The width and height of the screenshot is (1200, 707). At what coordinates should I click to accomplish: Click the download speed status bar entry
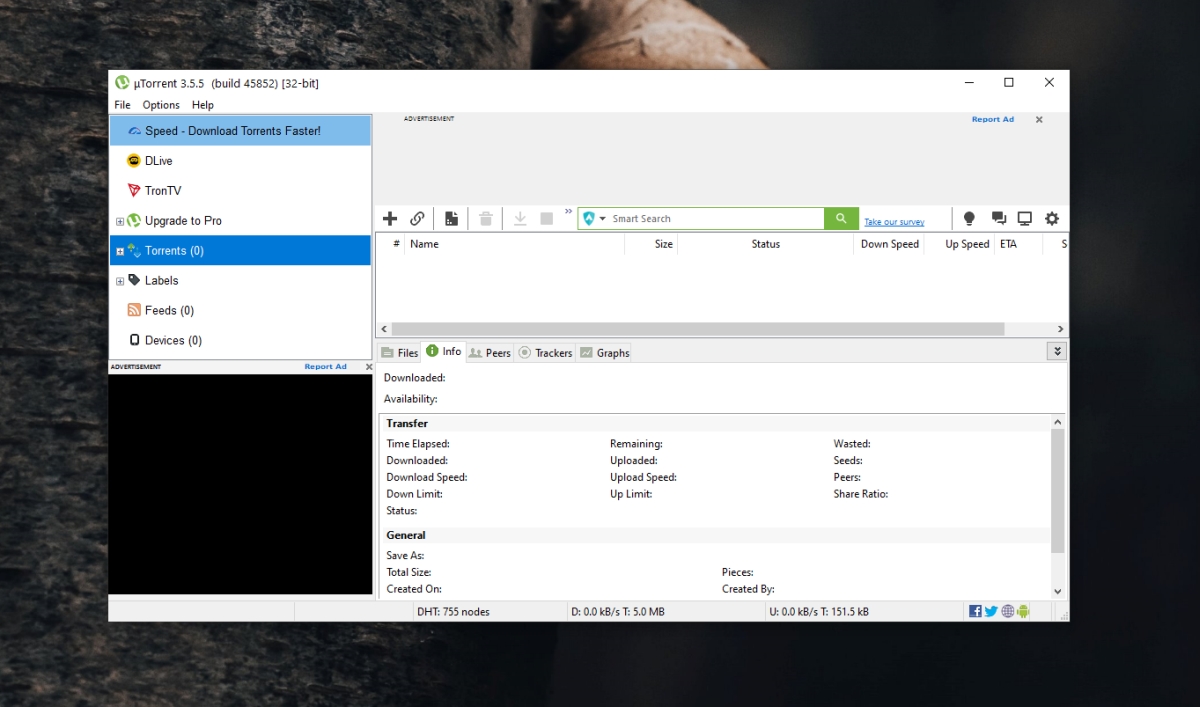(x=617, y=611)
